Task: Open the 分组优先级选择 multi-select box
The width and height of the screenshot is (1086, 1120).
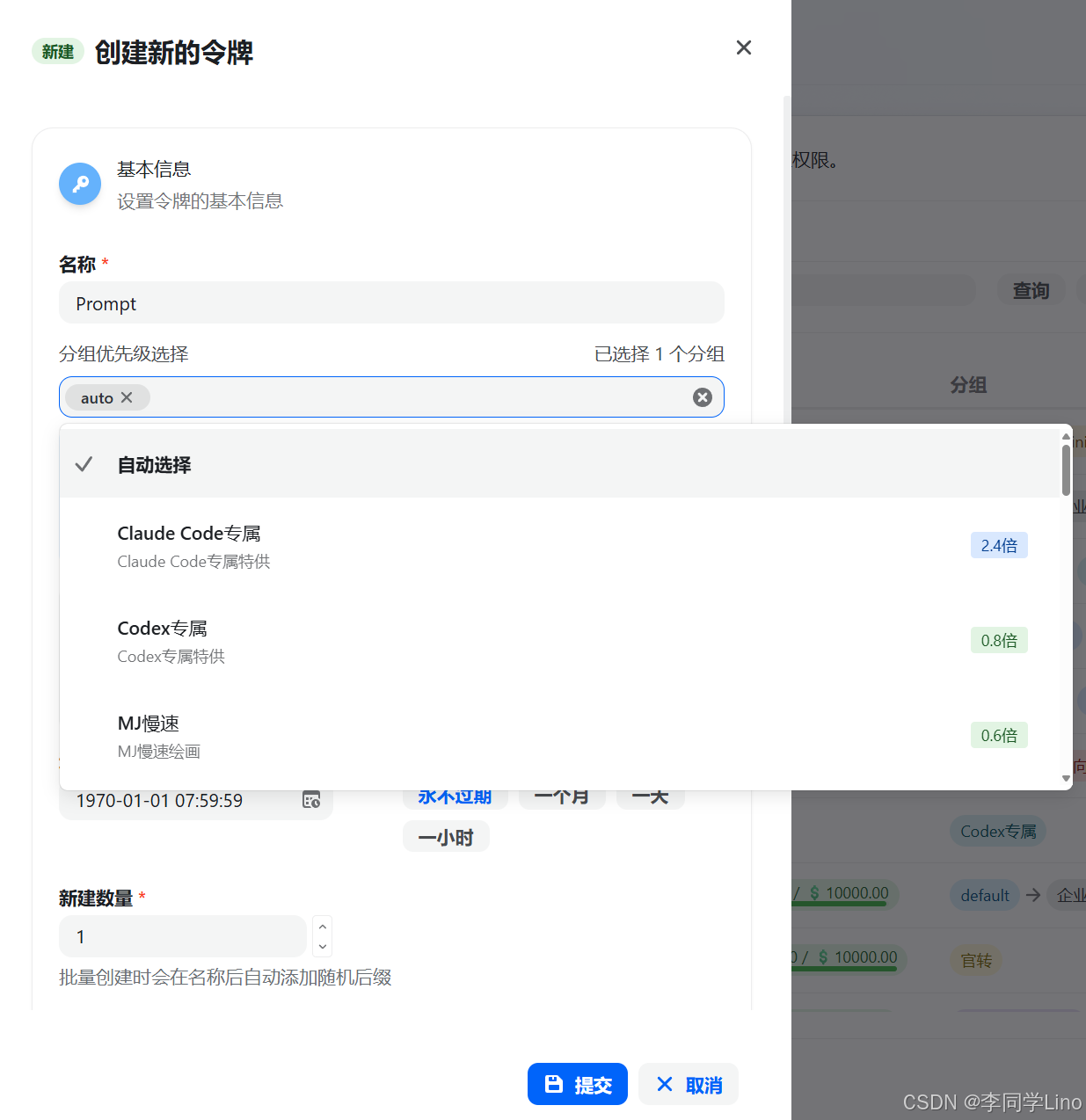Action: coord(391,397)
